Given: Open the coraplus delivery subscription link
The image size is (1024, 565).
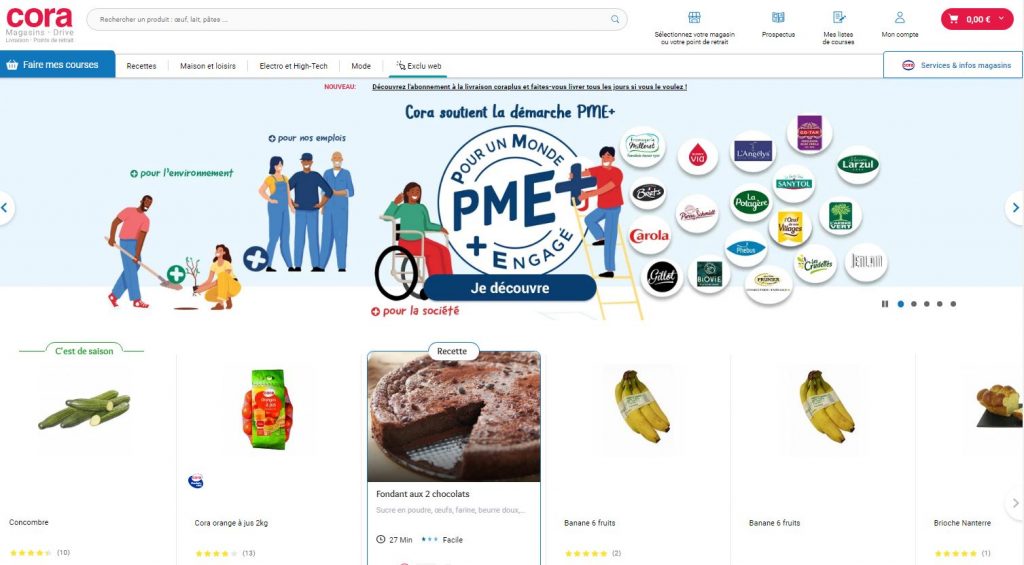Looking at the screenshot, I should (530, 87).
